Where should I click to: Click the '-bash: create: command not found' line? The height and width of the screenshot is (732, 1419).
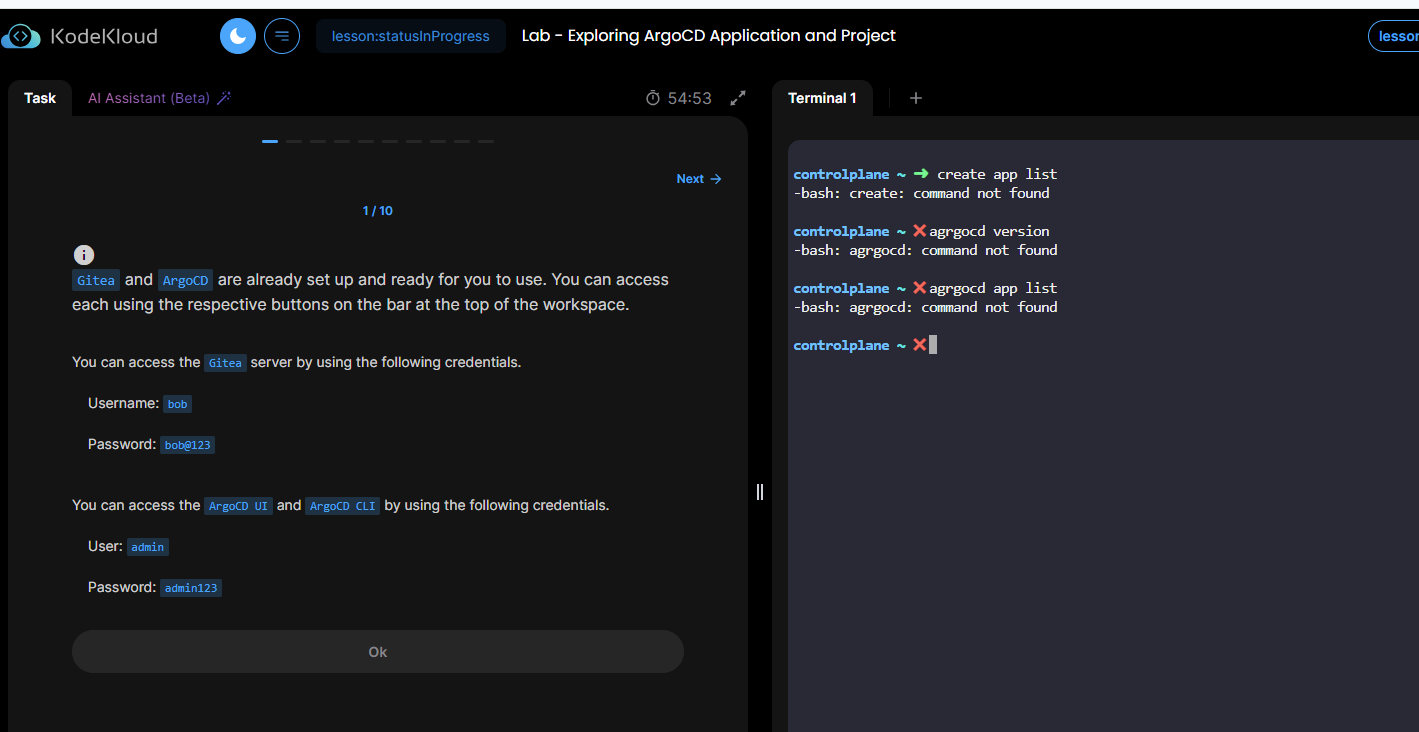[x=922, y=193]
